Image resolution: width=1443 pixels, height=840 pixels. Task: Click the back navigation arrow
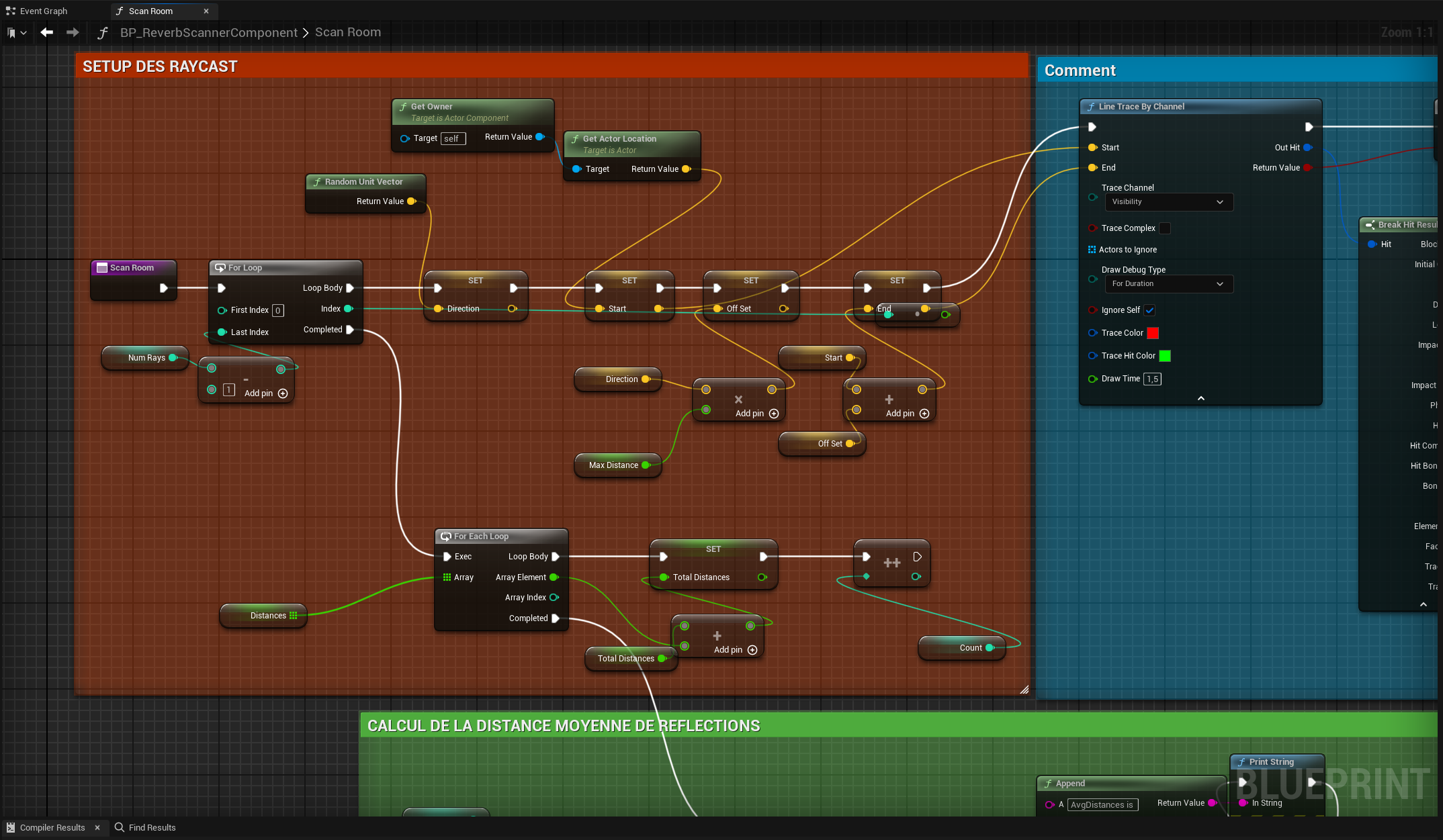[46, 32]
